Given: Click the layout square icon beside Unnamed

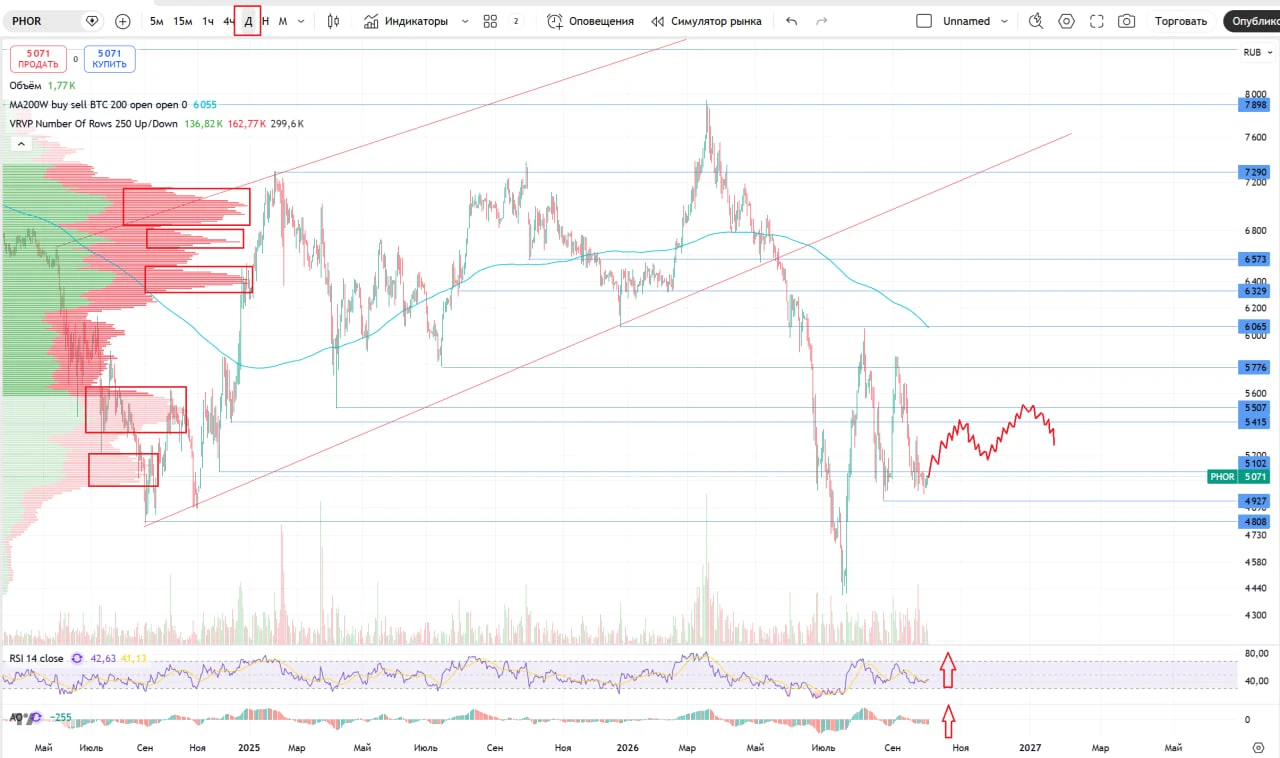Looking at the screenshot, I should tap(924, 21).
